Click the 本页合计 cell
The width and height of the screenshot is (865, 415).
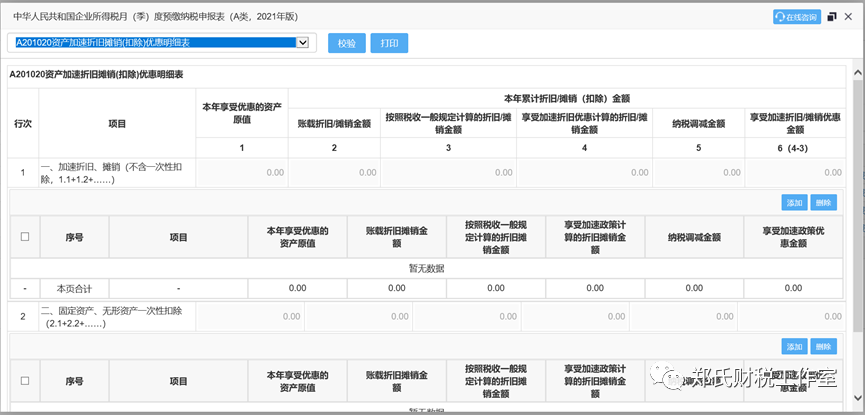pos(74,288)
